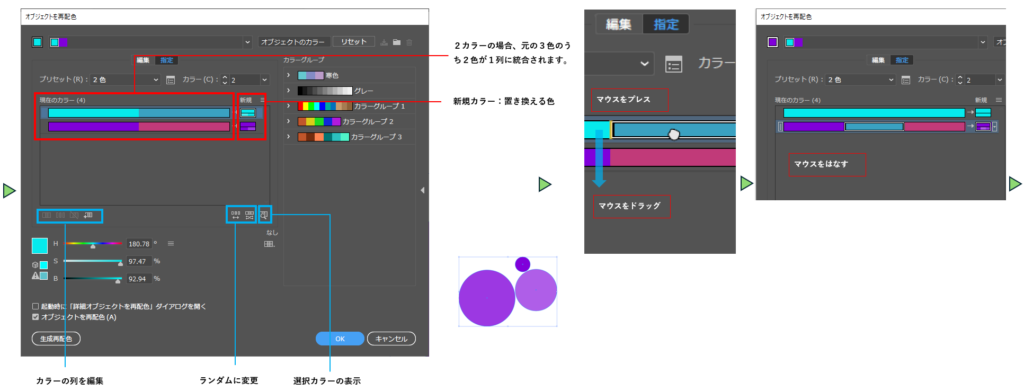Screen dimensions: 1024x391
Task: Click the S value field 97.47
Action: [x=139, y=261]
